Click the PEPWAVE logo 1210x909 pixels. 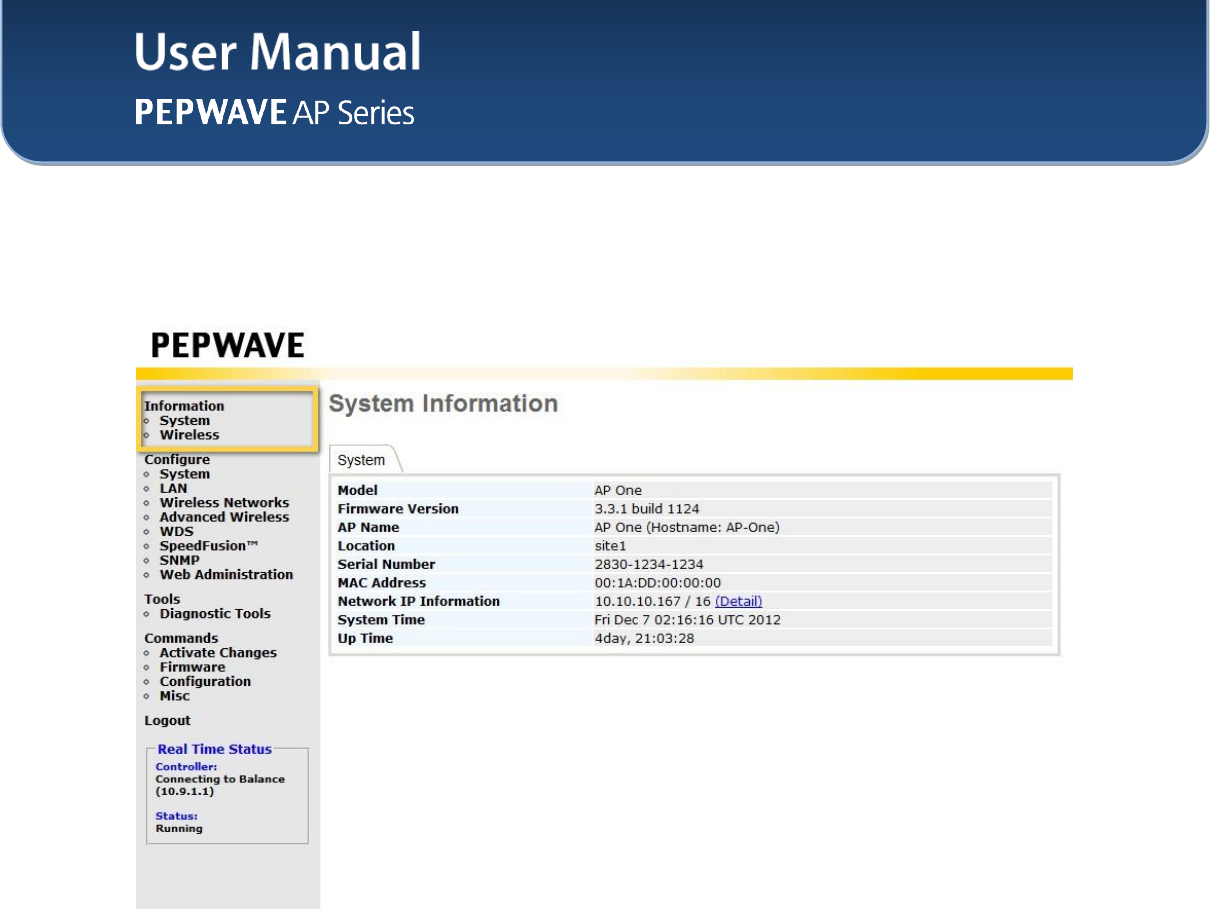pyautogui.click(x=227, y=346)
